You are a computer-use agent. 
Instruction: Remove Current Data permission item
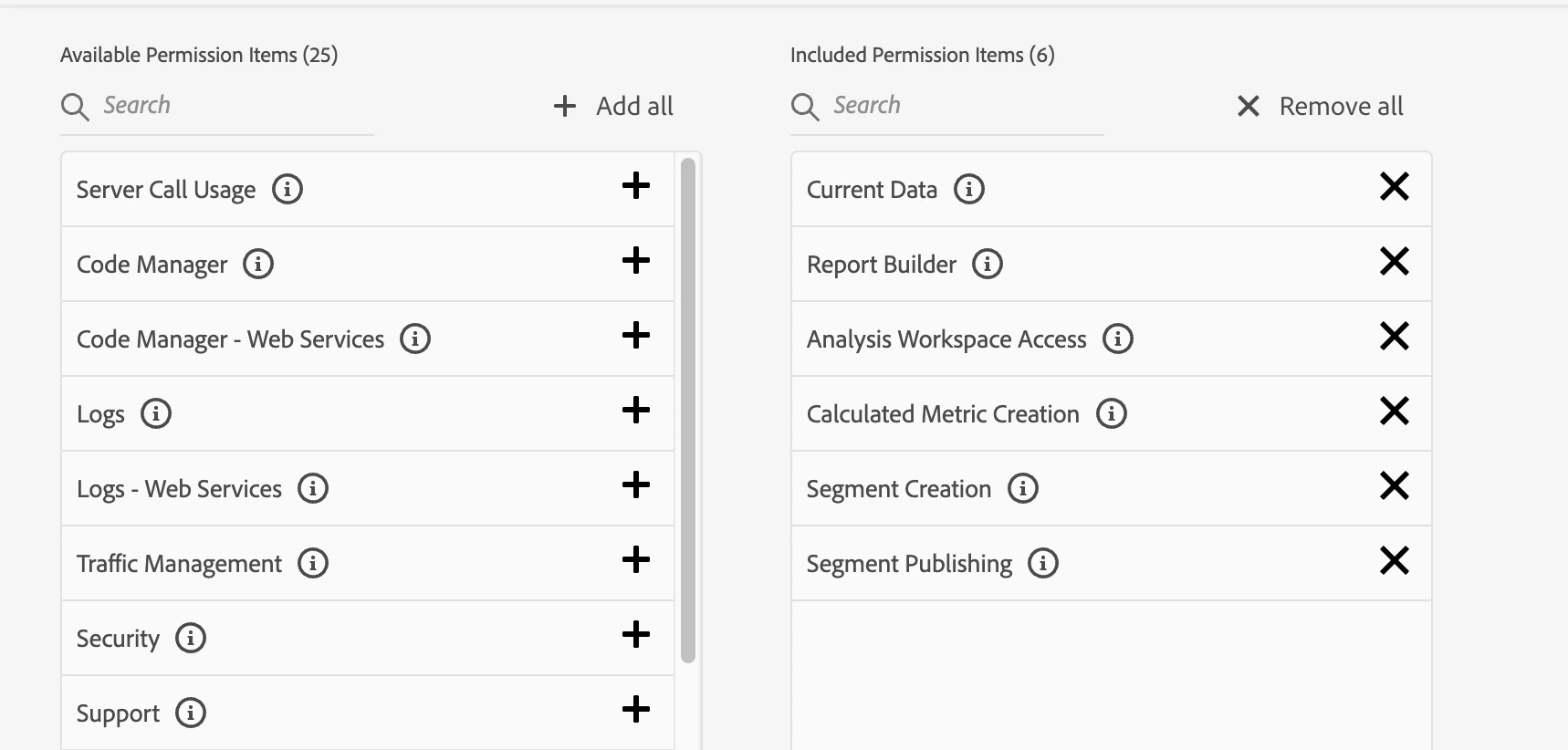1394,187
